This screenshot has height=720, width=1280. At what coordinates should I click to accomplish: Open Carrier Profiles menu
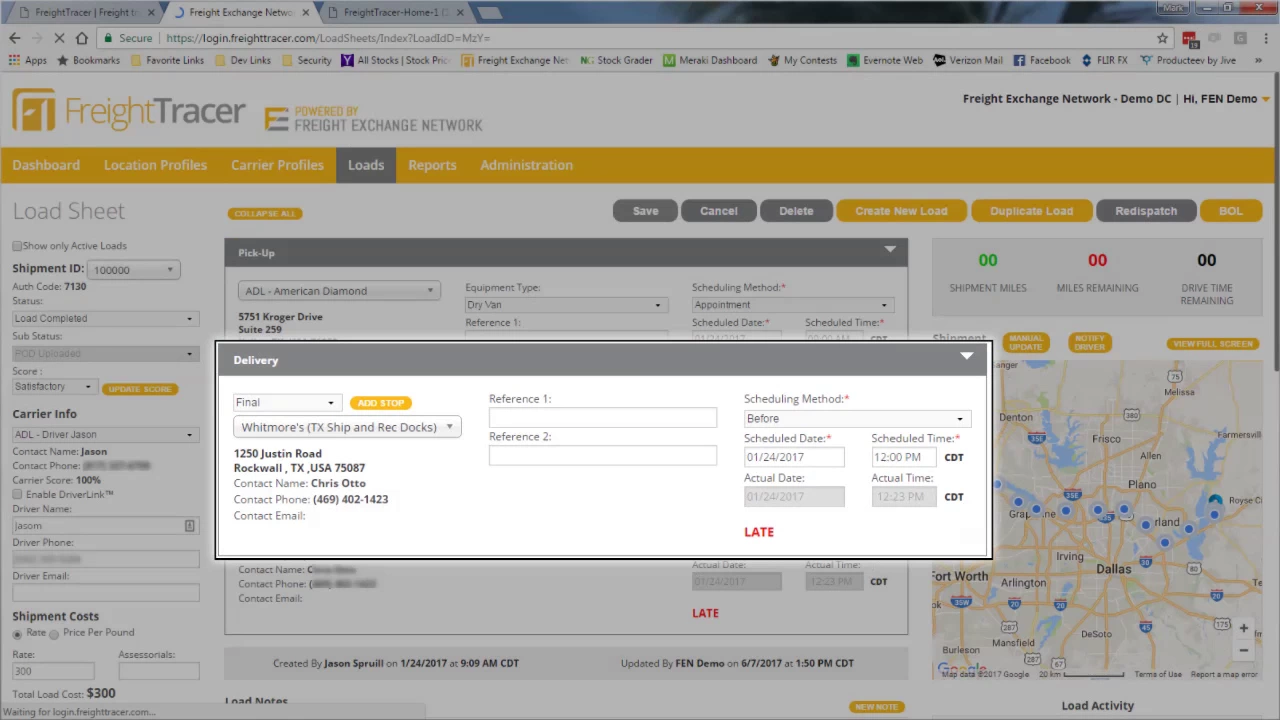click(277, 165)
